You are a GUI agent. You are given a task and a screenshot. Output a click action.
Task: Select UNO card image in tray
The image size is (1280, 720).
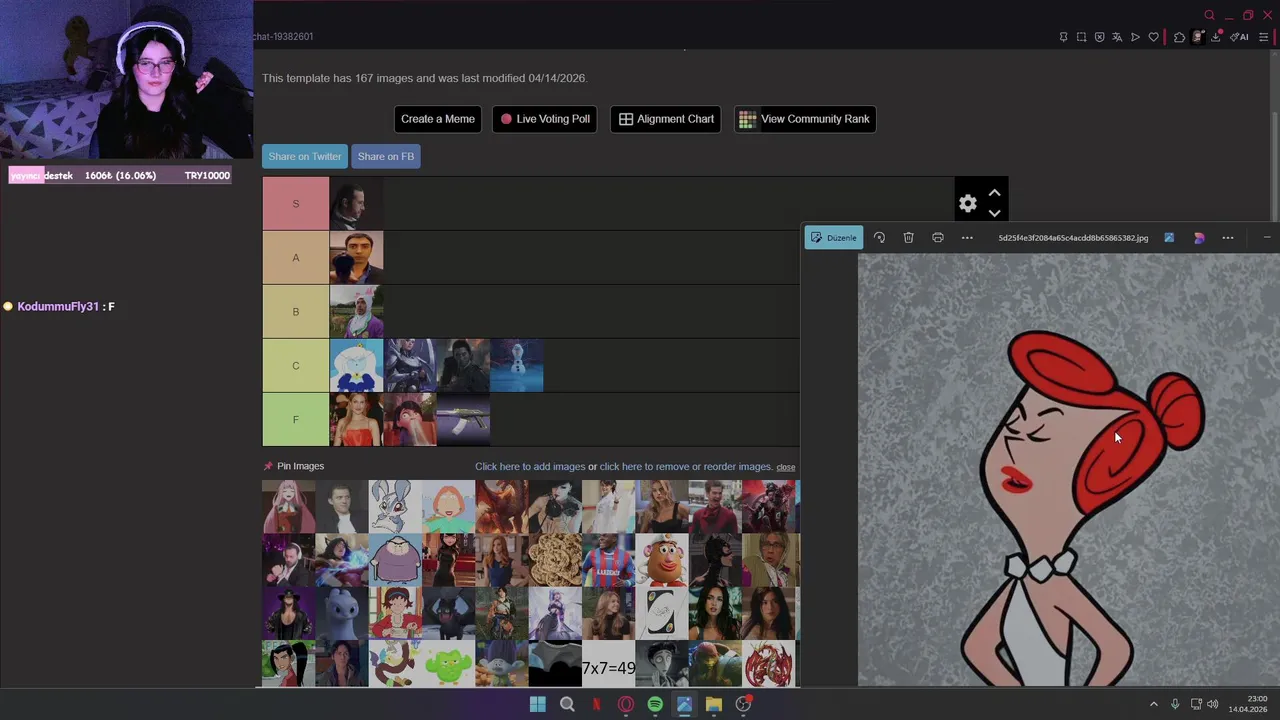(x=662, y=614)
